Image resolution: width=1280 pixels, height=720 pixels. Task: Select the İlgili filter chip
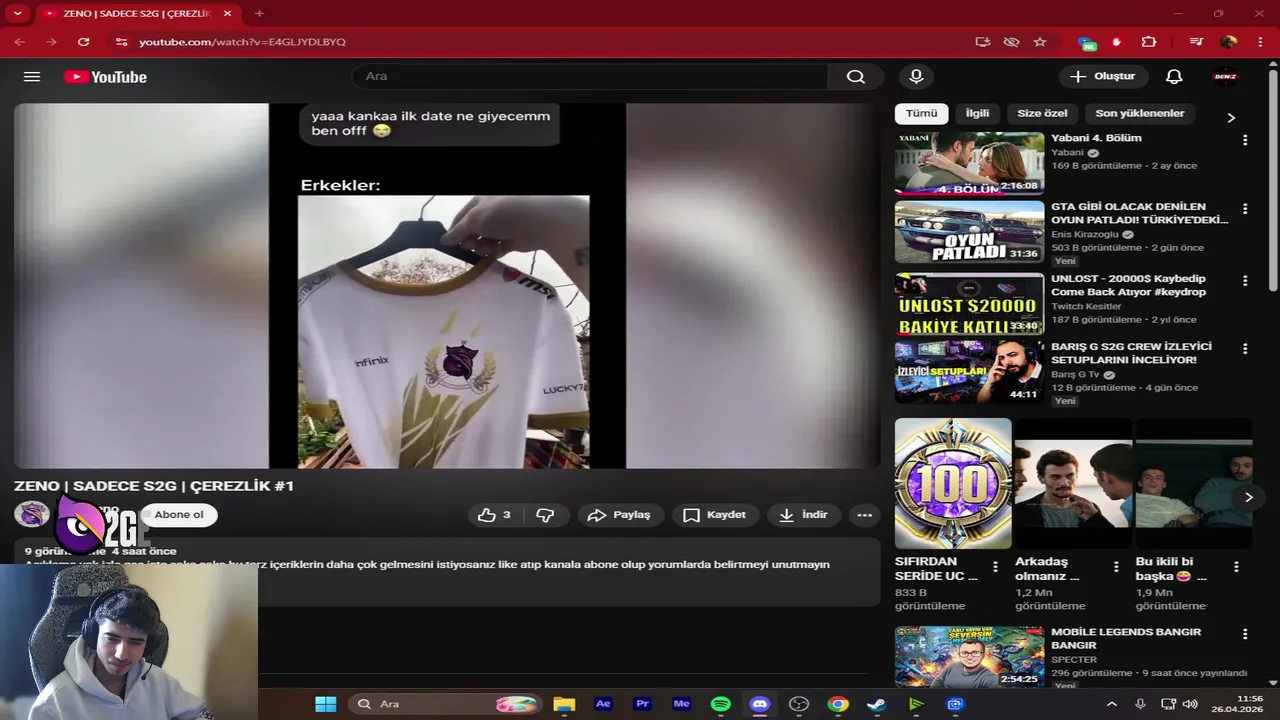click(x=977, y=114)
